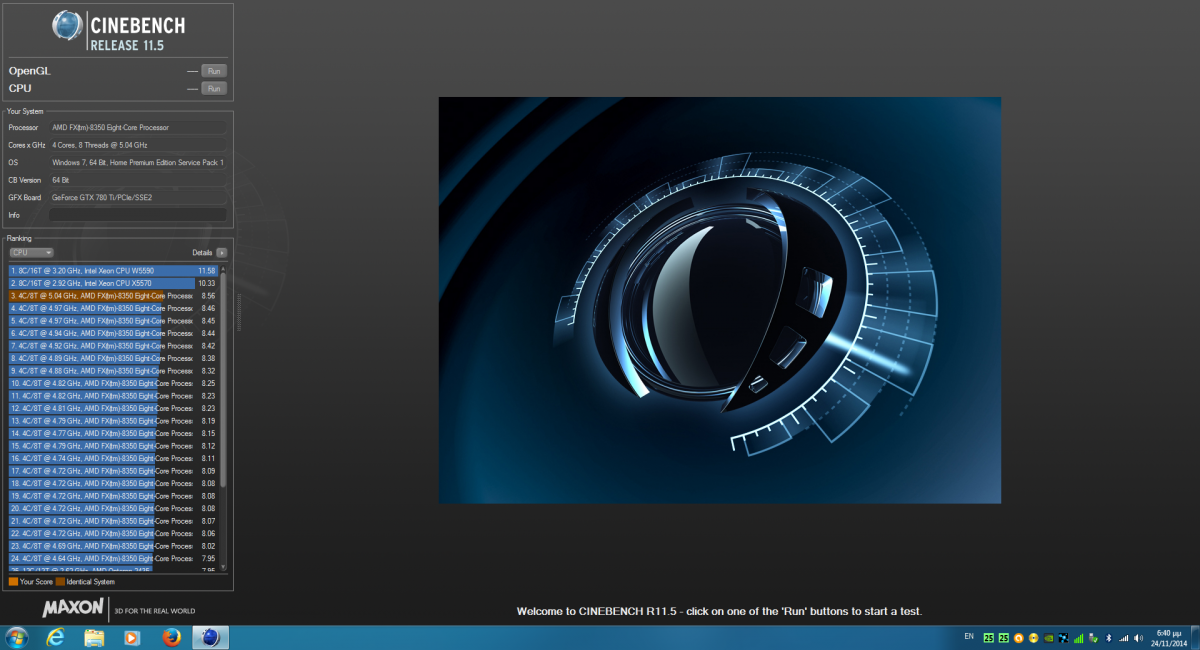Viewport: 1200px width, 650px height.
Task: Select highlighted rank 3 entry at 5.04 GHz
Action: click(x=114, y=296)
